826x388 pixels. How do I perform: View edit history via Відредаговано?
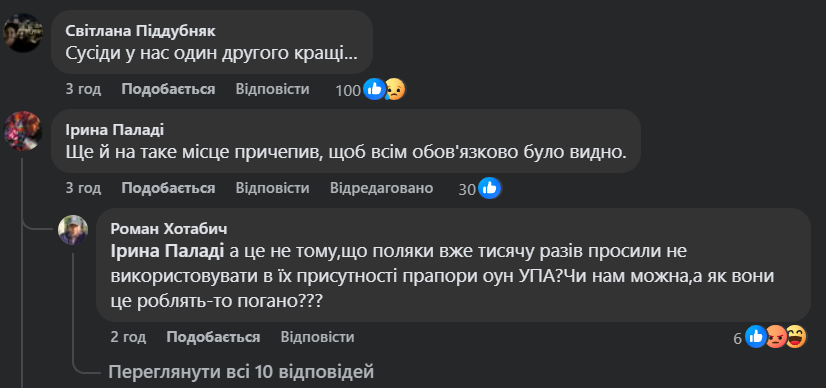click(381, 188)
